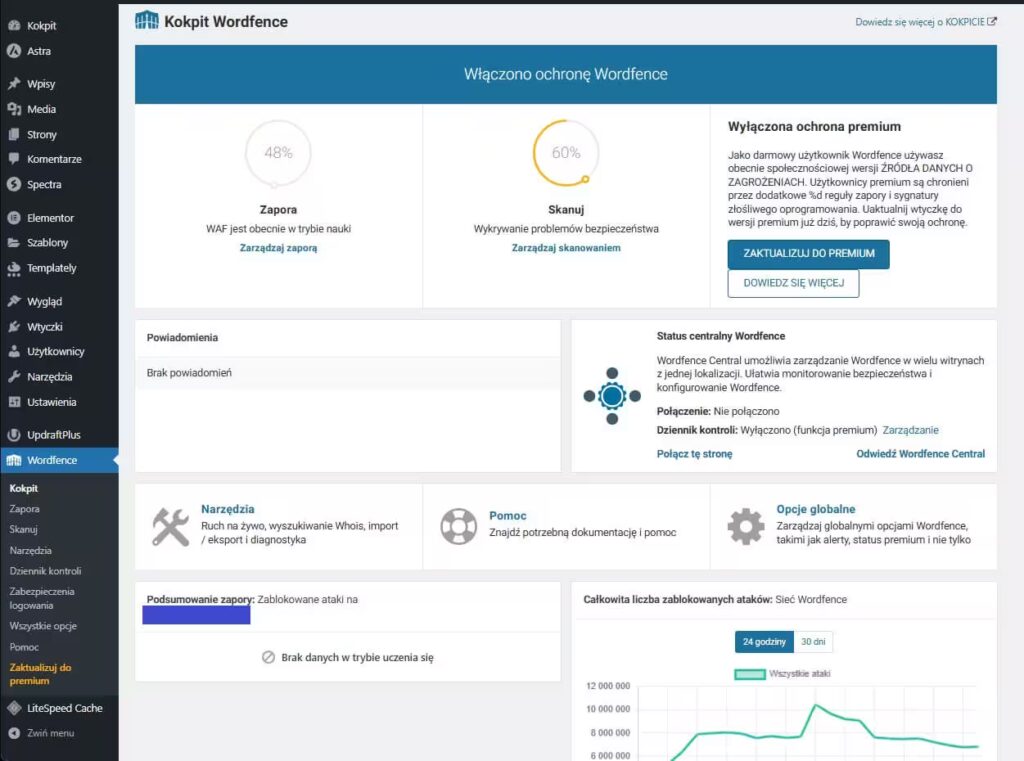Click the Komentarze comment bubble icon
This screenshot has height=761, width=1024.
pyautogui.click(x=14, y=159)
